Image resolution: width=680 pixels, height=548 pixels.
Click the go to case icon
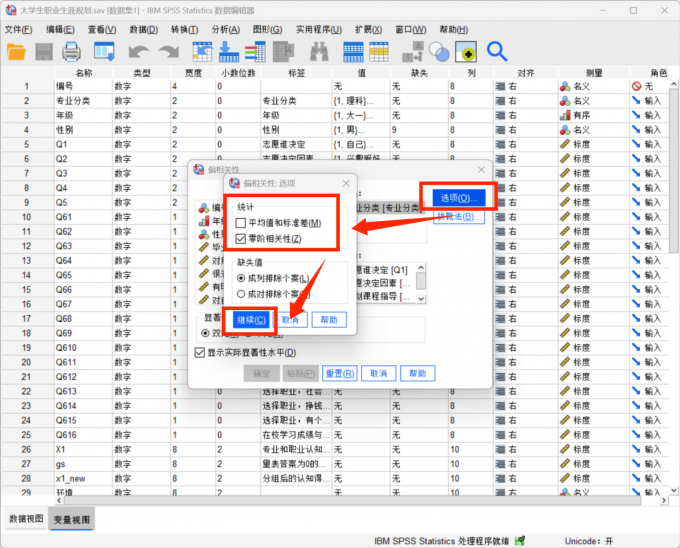(x=203, y=52)
